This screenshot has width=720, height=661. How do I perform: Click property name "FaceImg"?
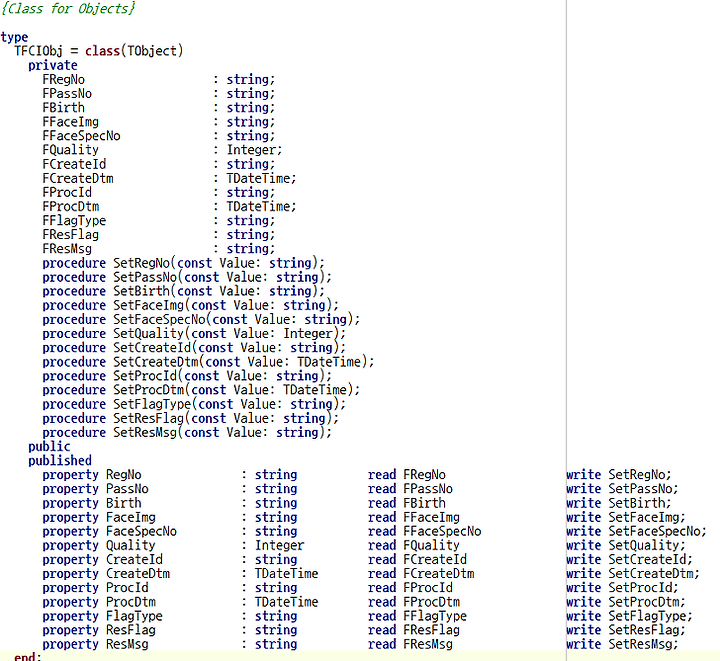coord(131,517)
